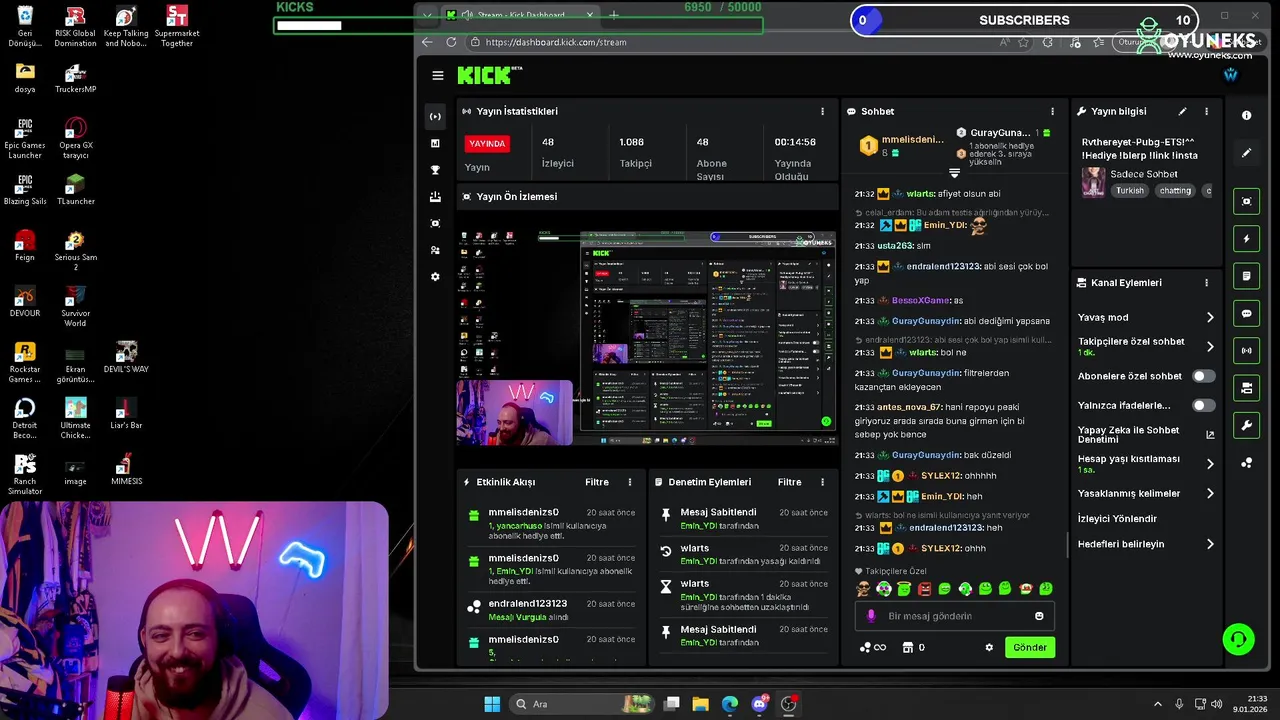
Task: Open Etkinlik Akışı three-dot menu
Action: [x=629, y=482]
